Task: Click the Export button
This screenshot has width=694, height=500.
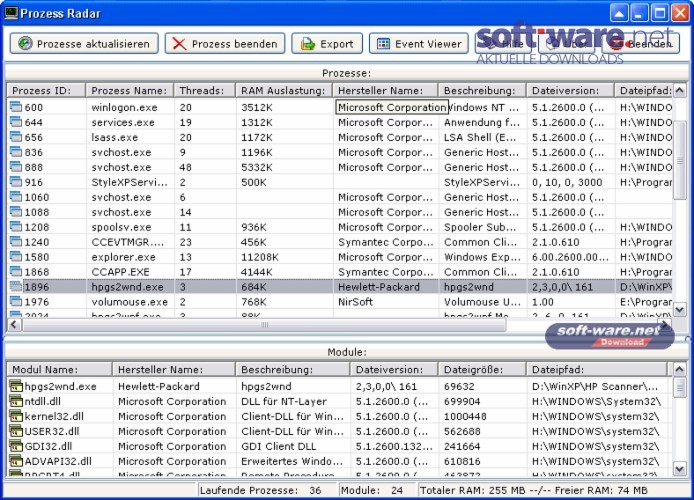Action: tap(327, 44)
